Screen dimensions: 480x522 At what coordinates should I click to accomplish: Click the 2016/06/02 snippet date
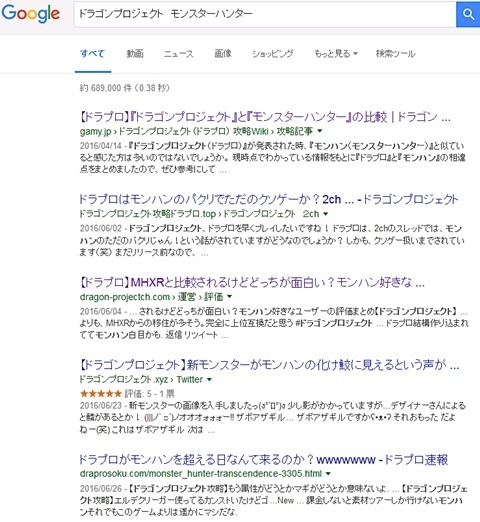pos(101,228)
